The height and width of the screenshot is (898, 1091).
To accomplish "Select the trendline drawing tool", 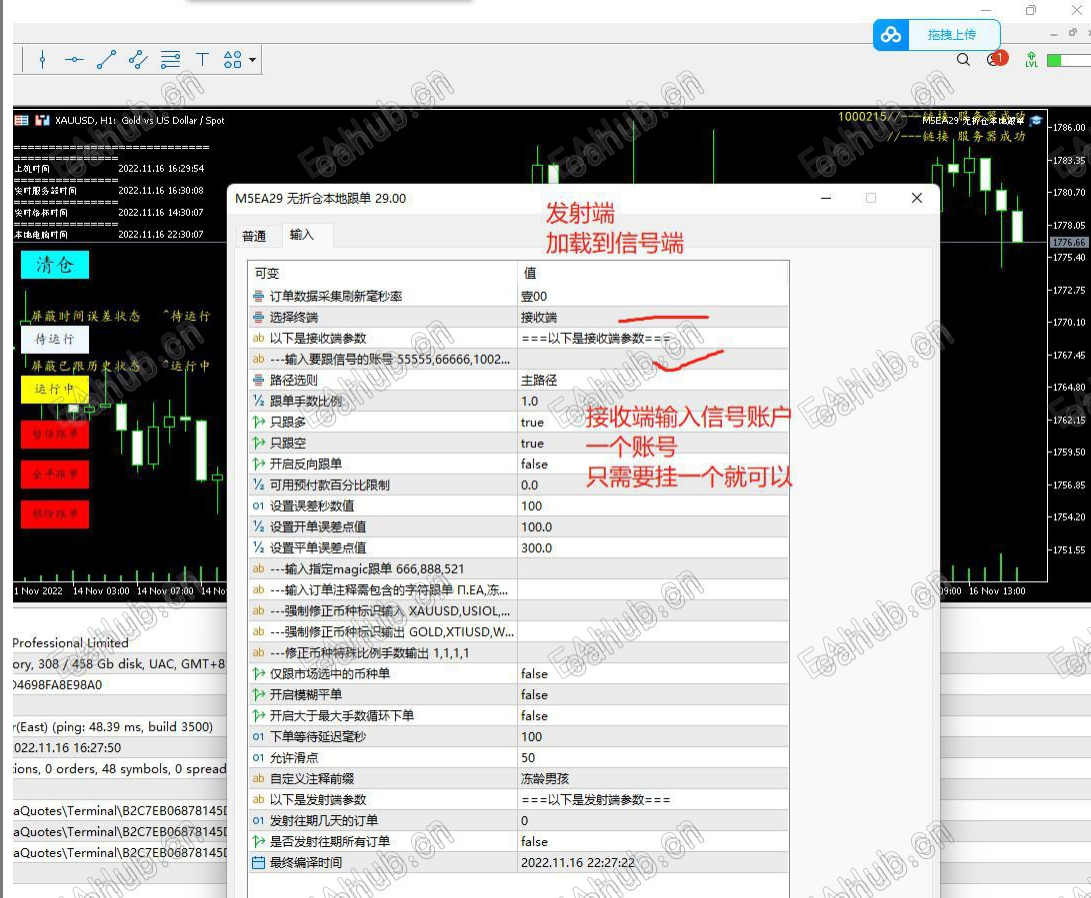I will pos(106,60).
